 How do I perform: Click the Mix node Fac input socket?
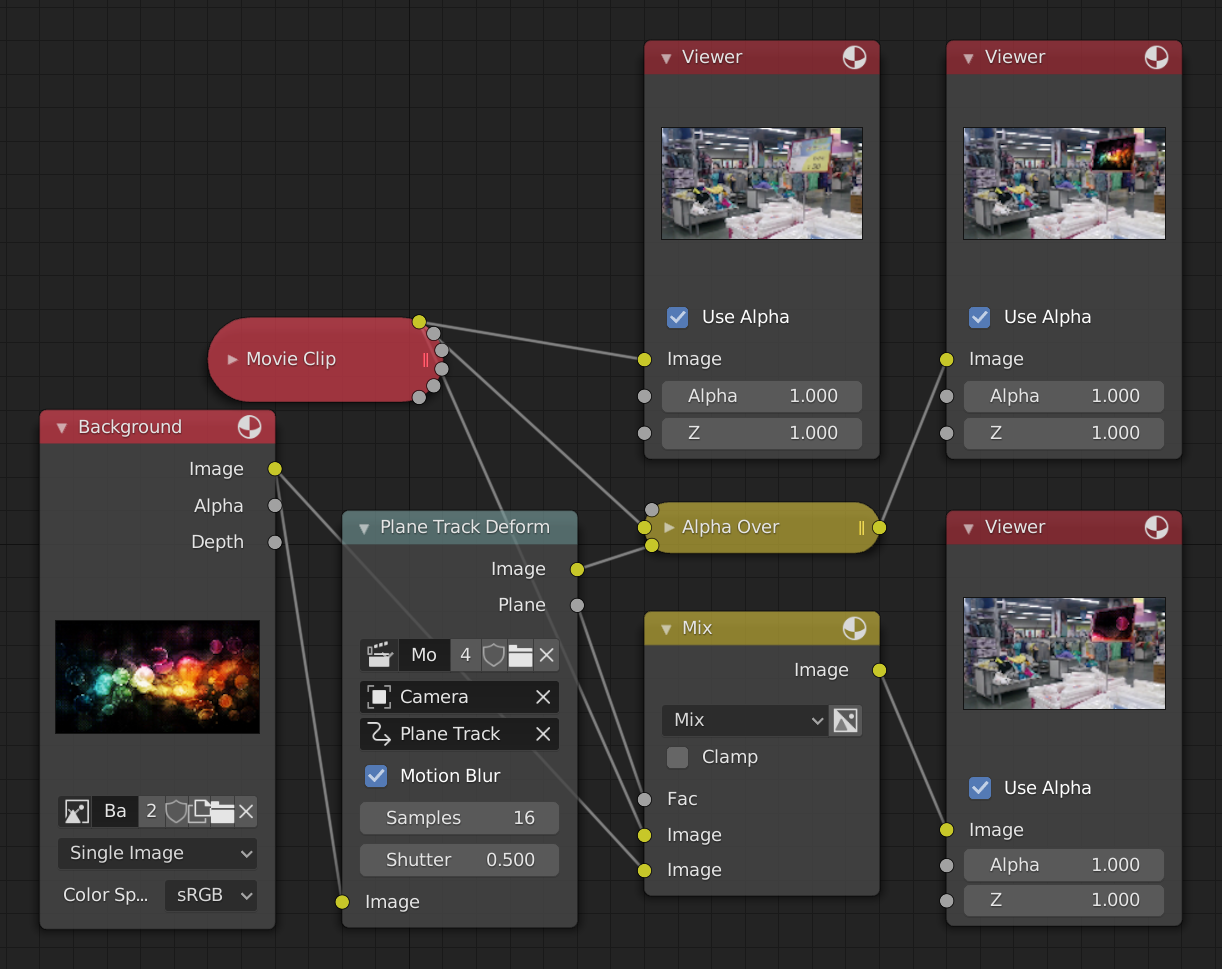pos(644,799)
